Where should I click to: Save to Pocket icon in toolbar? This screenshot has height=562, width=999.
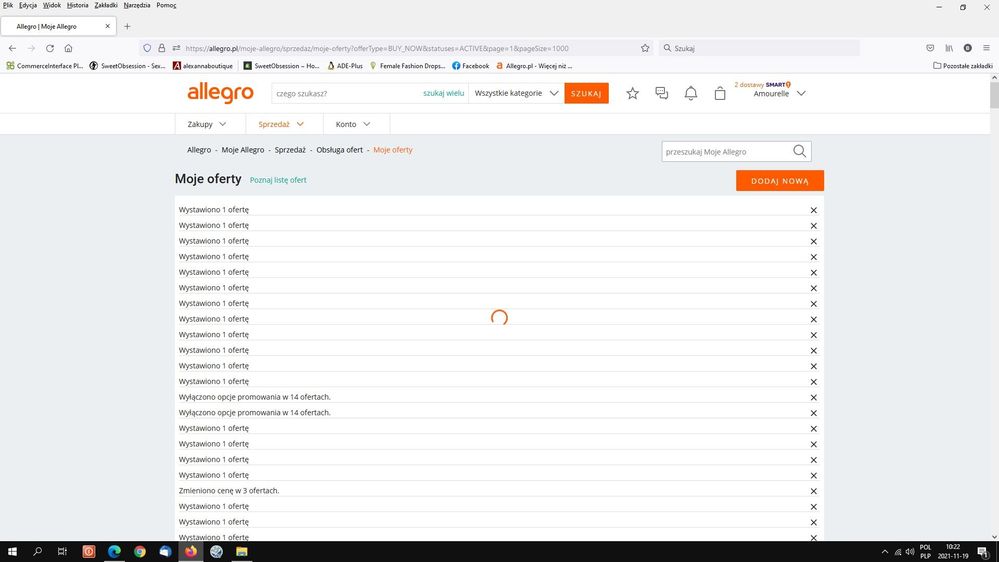[x=930, y=48]
